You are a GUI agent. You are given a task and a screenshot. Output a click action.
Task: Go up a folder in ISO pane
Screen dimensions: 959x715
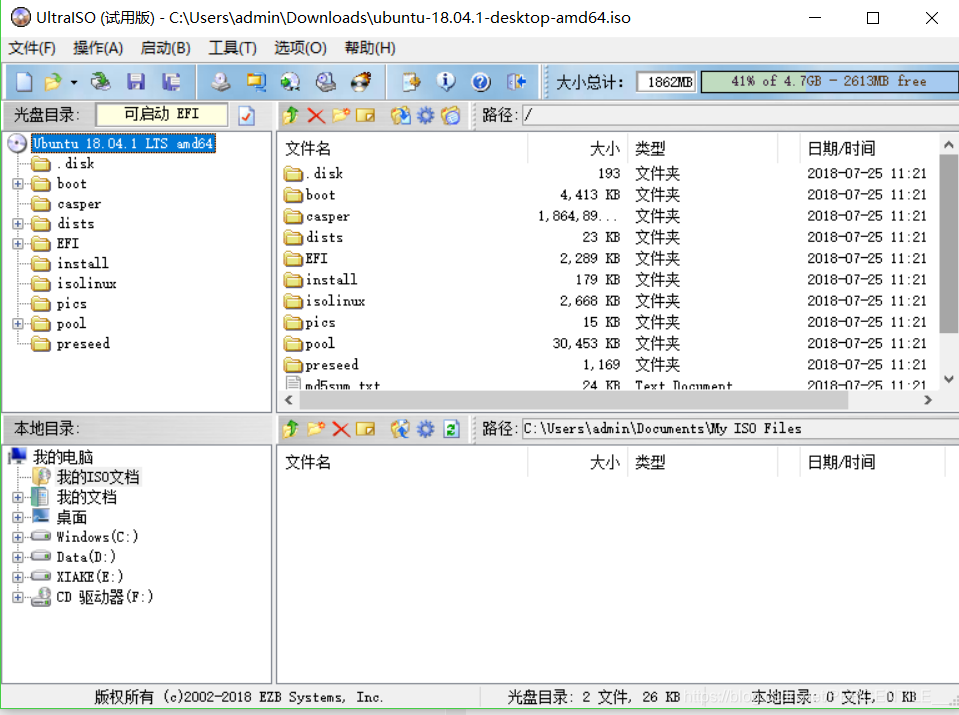point(291,115)
